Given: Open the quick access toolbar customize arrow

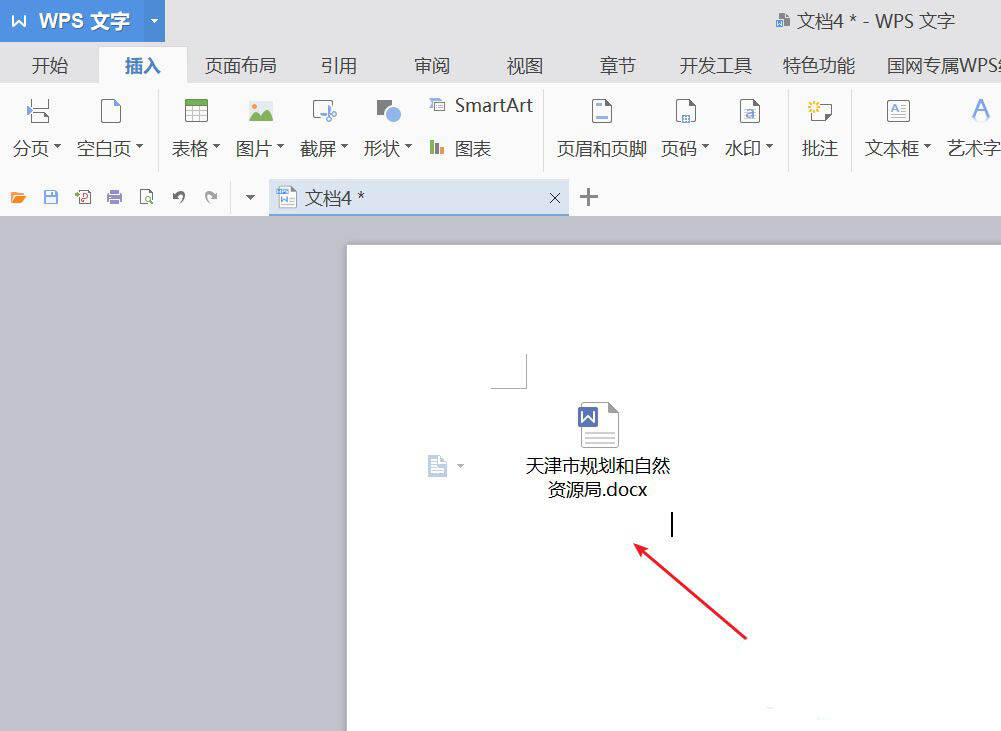Looking at the screenshot, I should [x=250, y=197].
